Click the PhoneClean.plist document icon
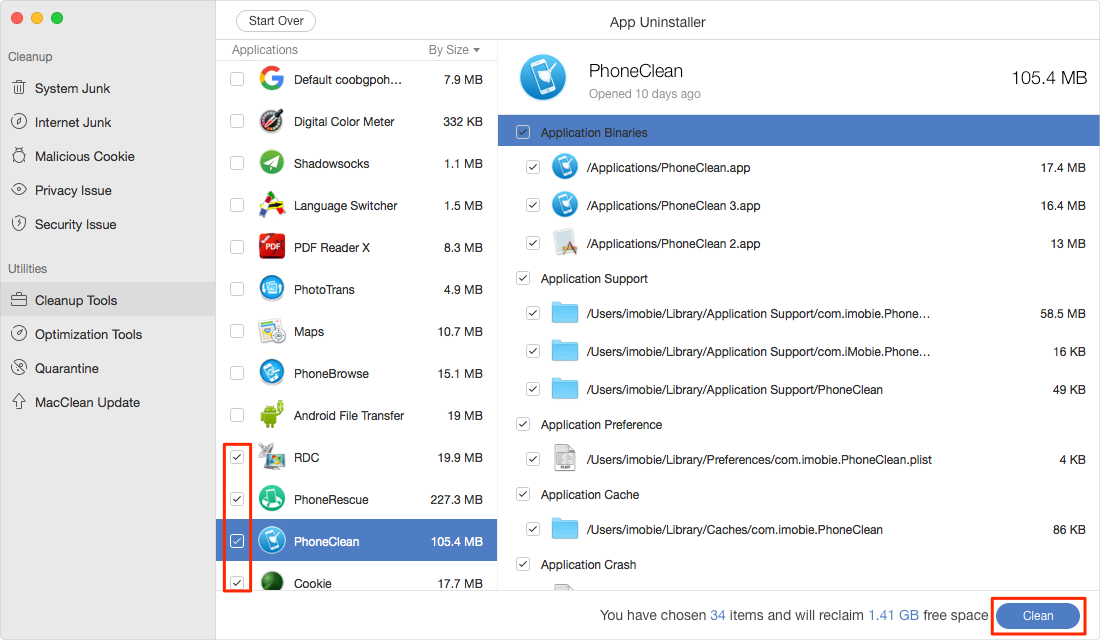1100x640 pixels. (x=565, y=458)
